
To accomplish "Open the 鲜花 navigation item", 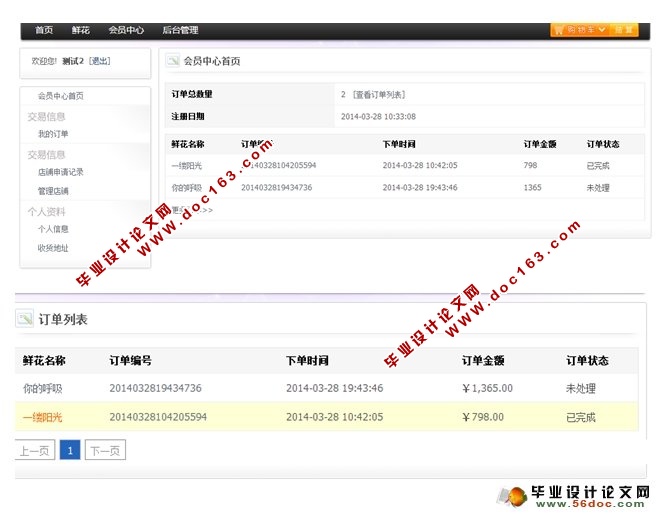I will click(x=80, y=30).
